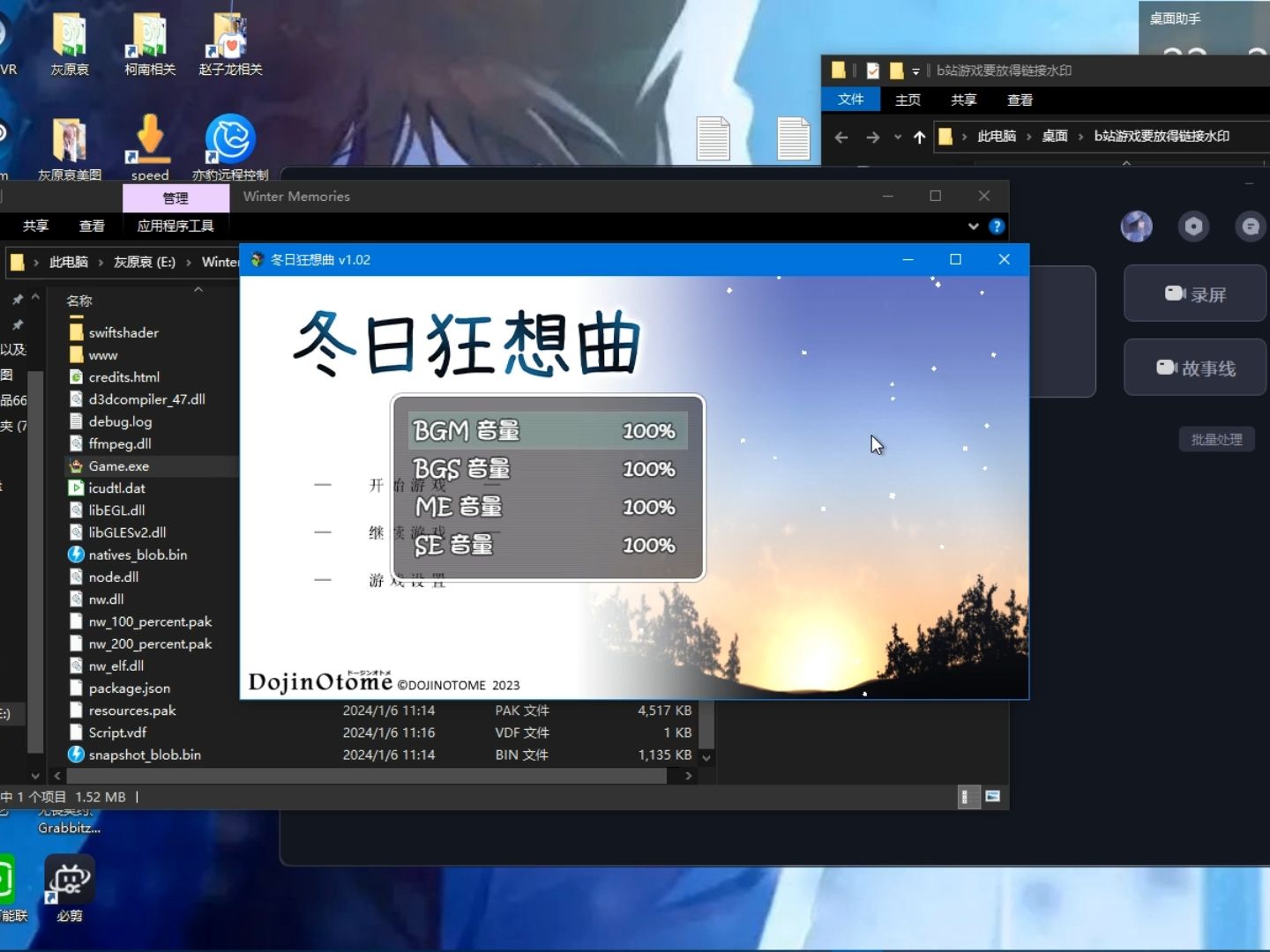Click 录屏 button in recorder panel
Screen dimensions: 1270x952
(1195, 294)
